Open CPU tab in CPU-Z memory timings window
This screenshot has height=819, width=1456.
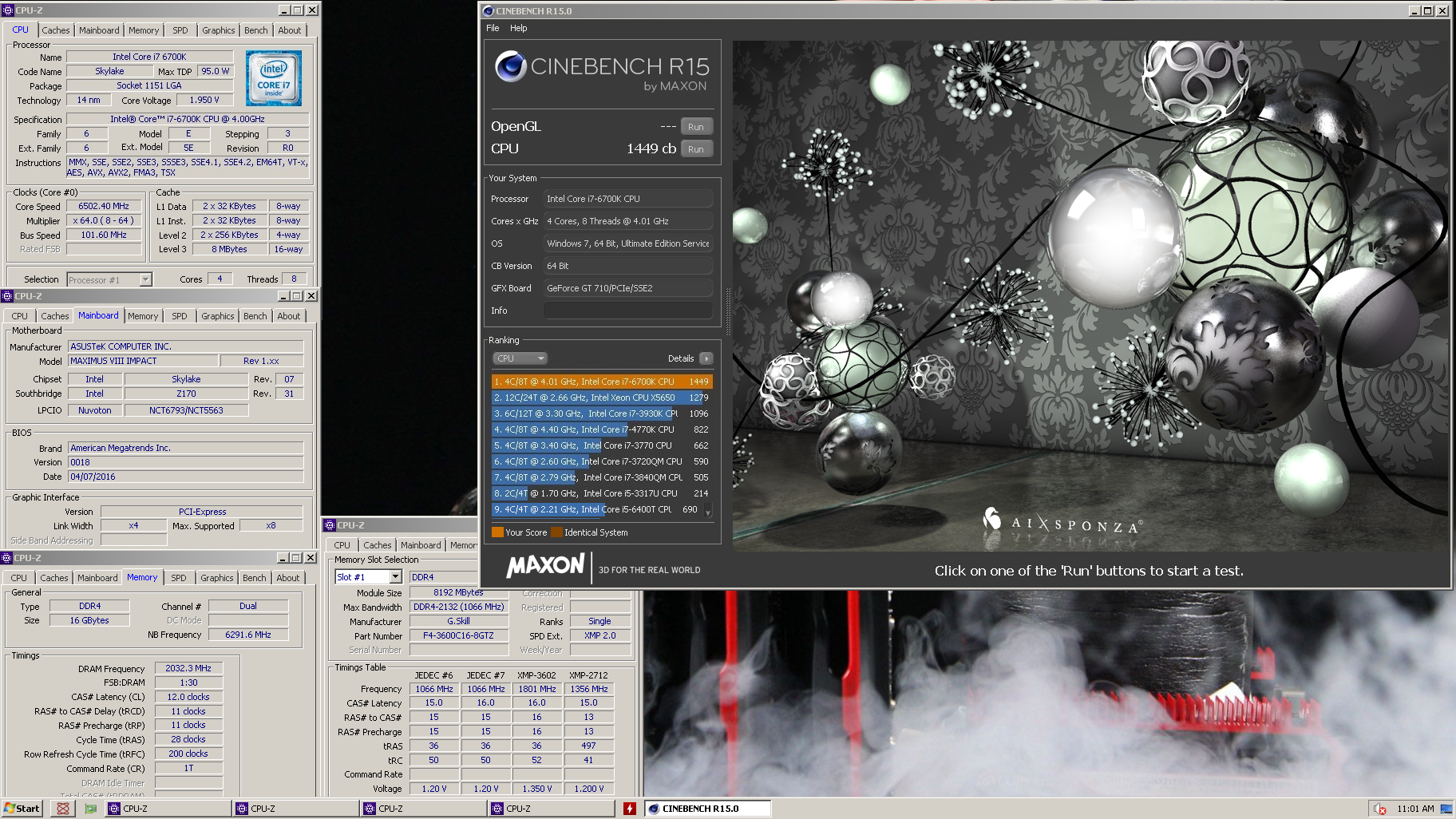point(19,578)
